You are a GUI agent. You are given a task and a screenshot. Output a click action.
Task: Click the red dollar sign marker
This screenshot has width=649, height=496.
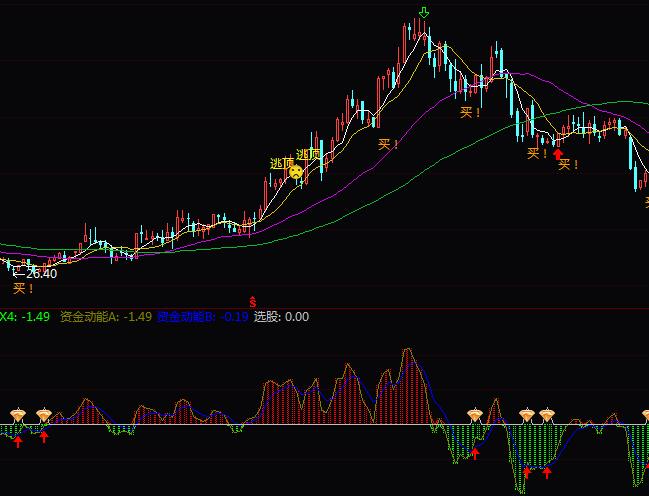coord(253,300)
